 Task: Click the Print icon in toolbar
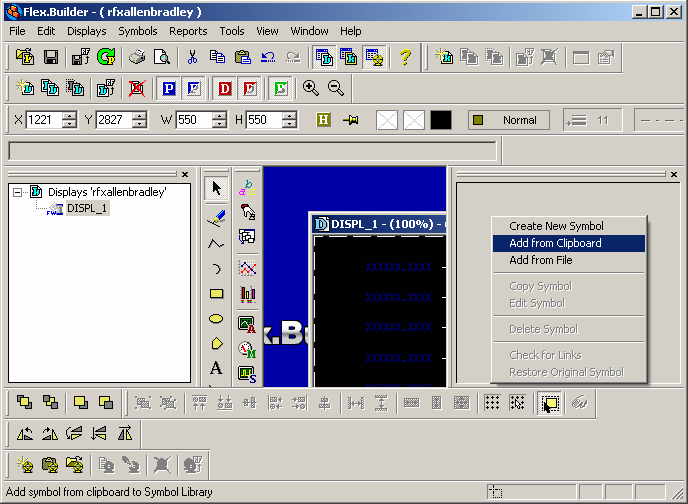click(137, 57)
